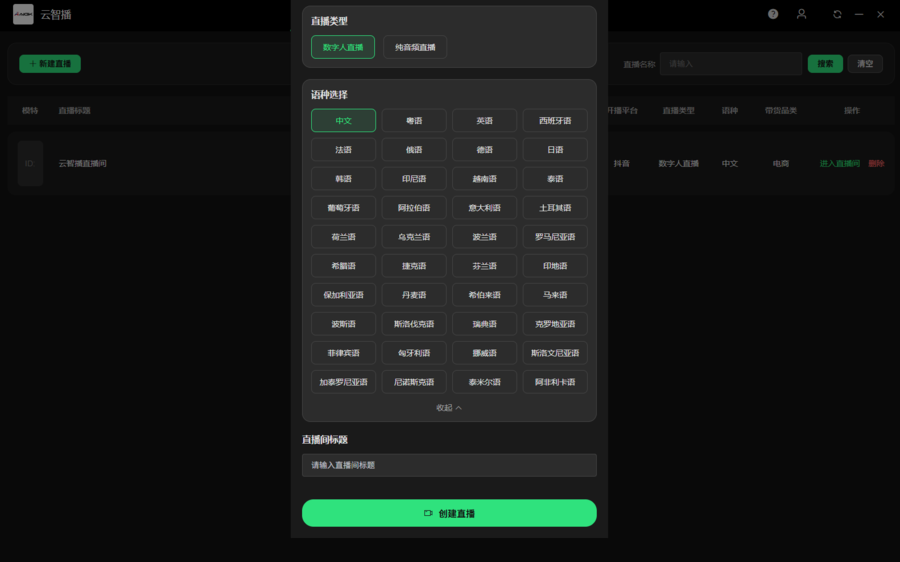Screen dimensions: 900x562
Task: Click the green 创建直播 button
Action: coord(449,513)
